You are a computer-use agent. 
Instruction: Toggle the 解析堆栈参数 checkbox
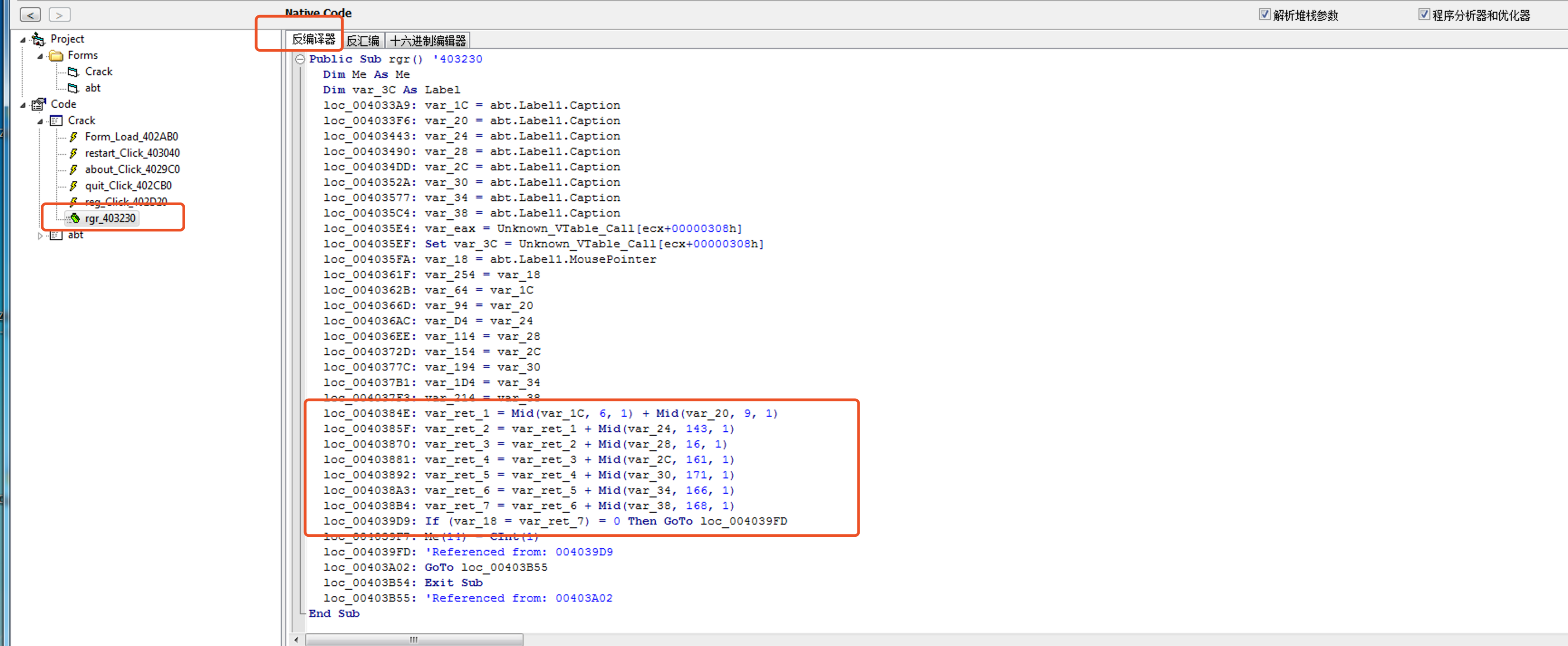(1265, 14)
